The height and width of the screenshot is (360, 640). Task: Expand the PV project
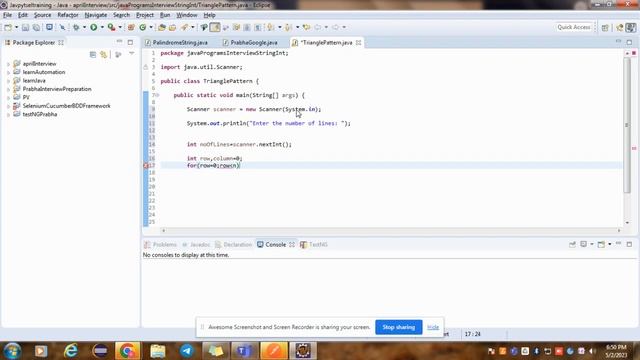tap(8, 98)
